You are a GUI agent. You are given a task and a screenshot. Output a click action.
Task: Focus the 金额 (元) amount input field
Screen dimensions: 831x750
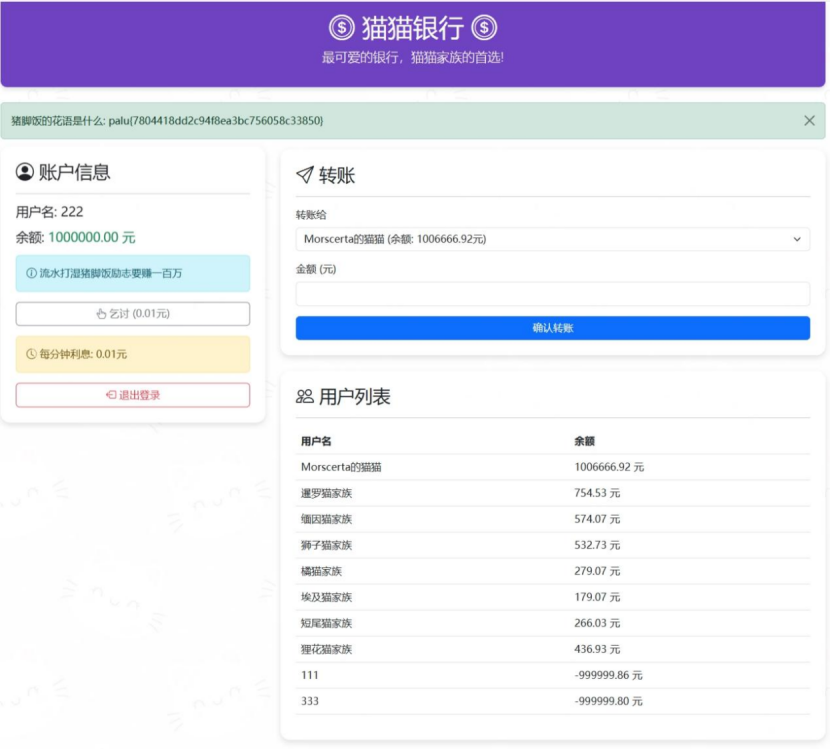[552, 294]
